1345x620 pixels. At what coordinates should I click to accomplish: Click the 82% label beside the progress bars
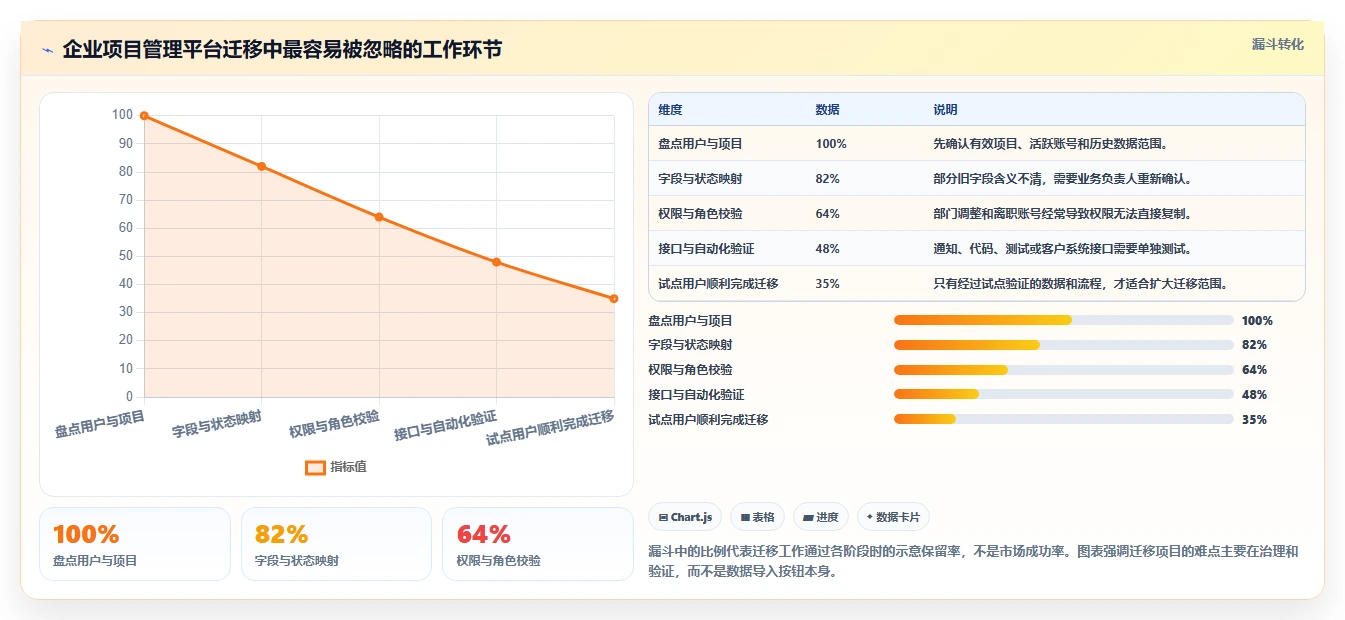click(x=1254, y=345)
